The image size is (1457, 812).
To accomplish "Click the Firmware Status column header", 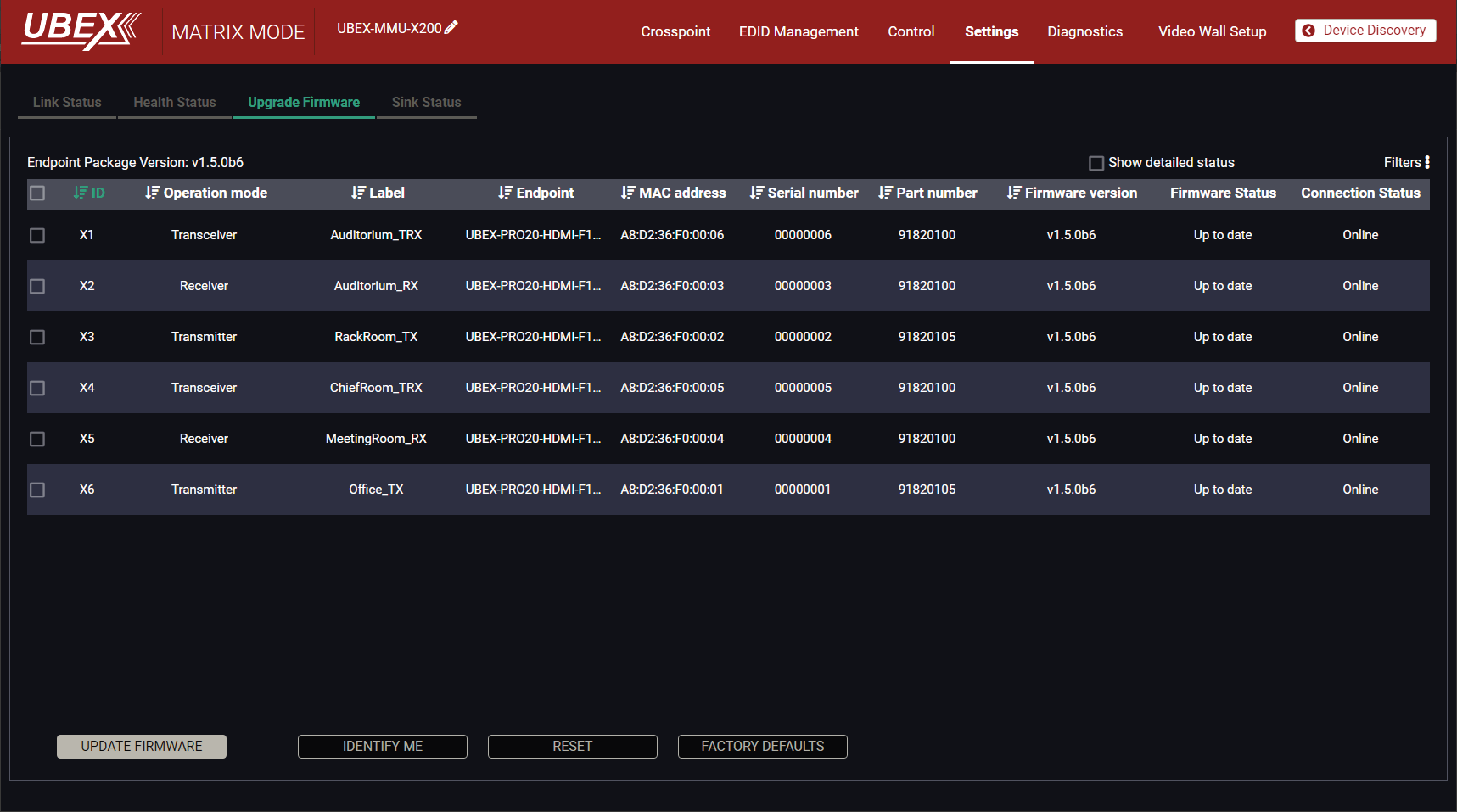I will (x=1223, y=193).
